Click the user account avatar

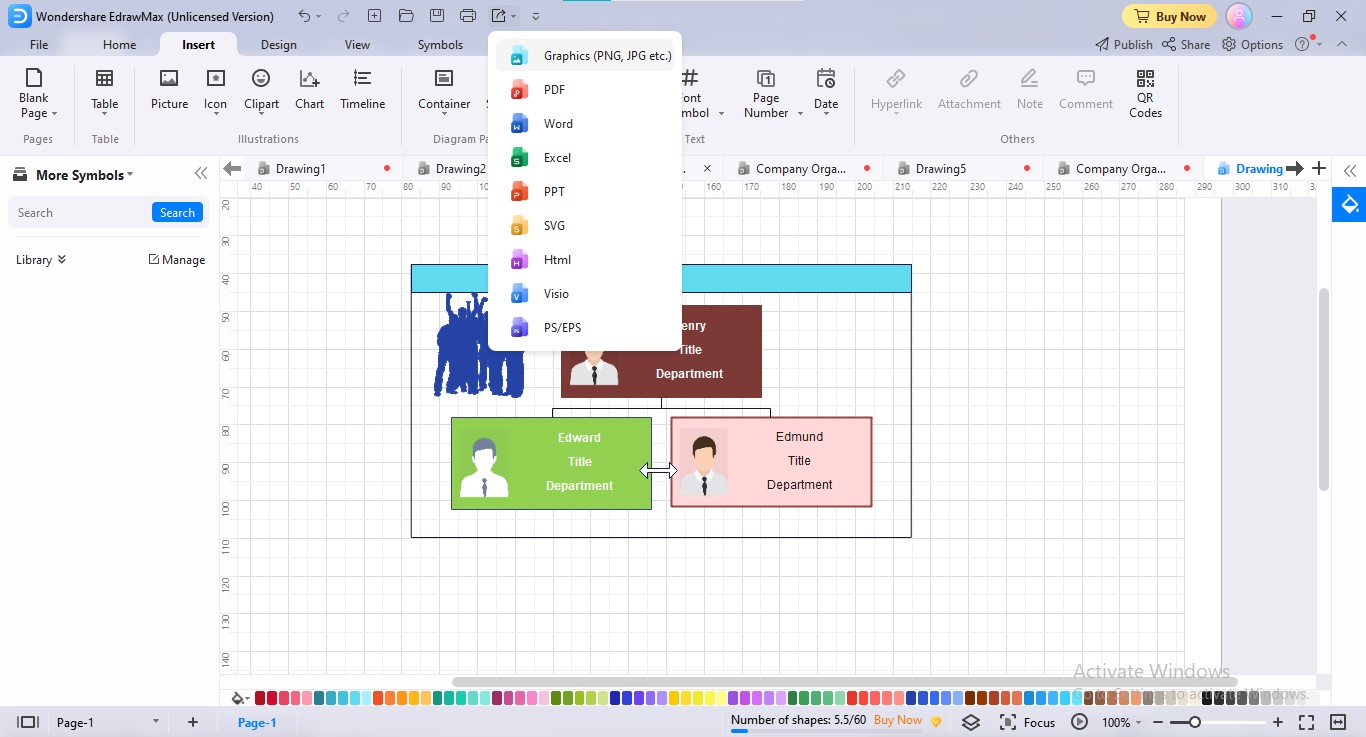(1239, 16)
